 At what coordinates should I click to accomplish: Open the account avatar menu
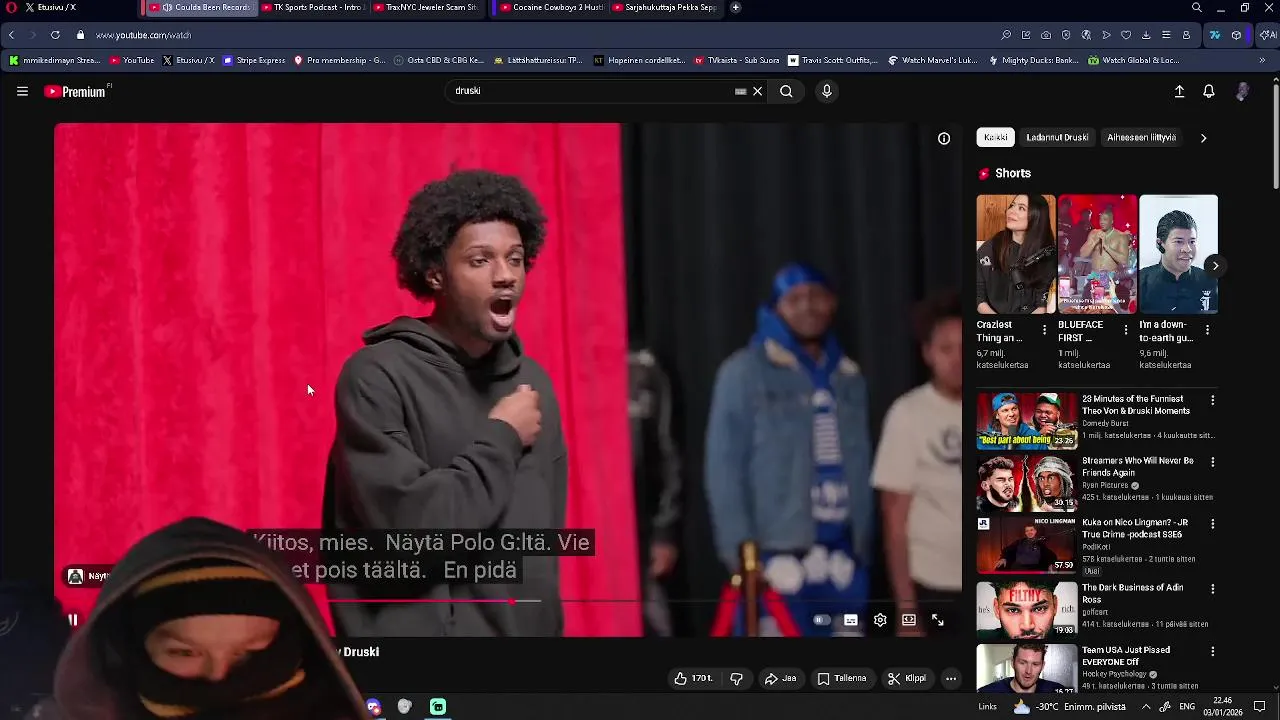click(x=1242, y=91)
